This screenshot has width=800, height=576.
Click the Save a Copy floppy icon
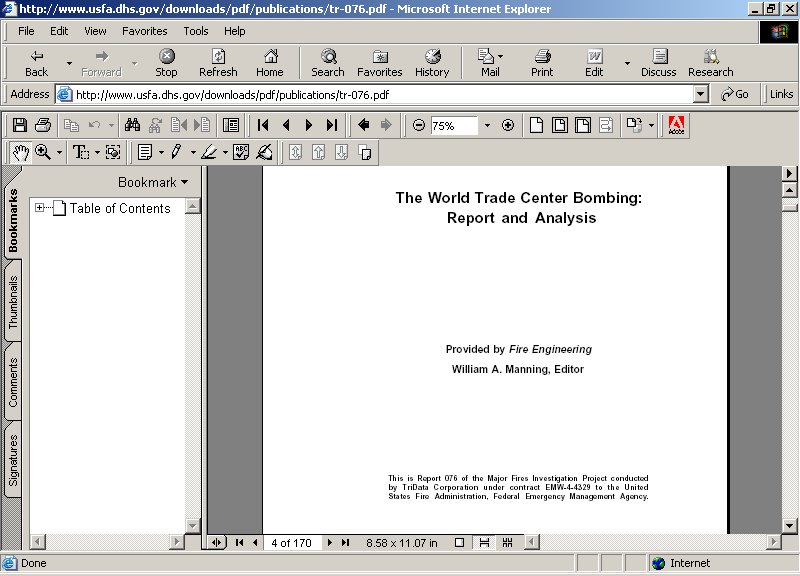tap(19, 125)
